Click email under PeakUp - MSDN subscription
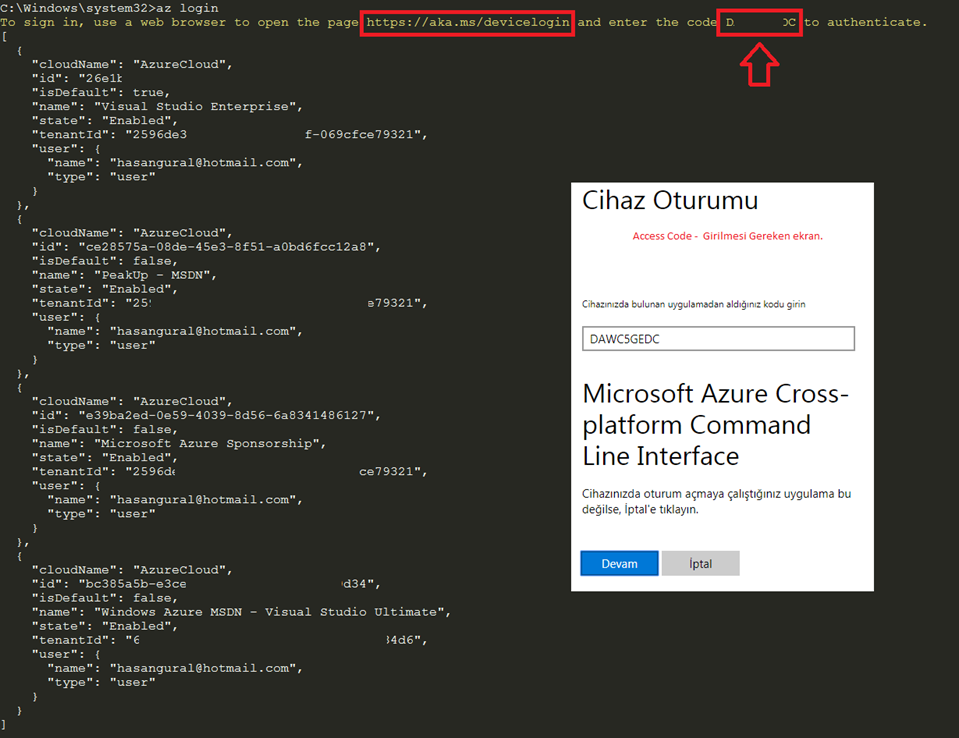This screenshot has width=959, height=738. [202, 331]
